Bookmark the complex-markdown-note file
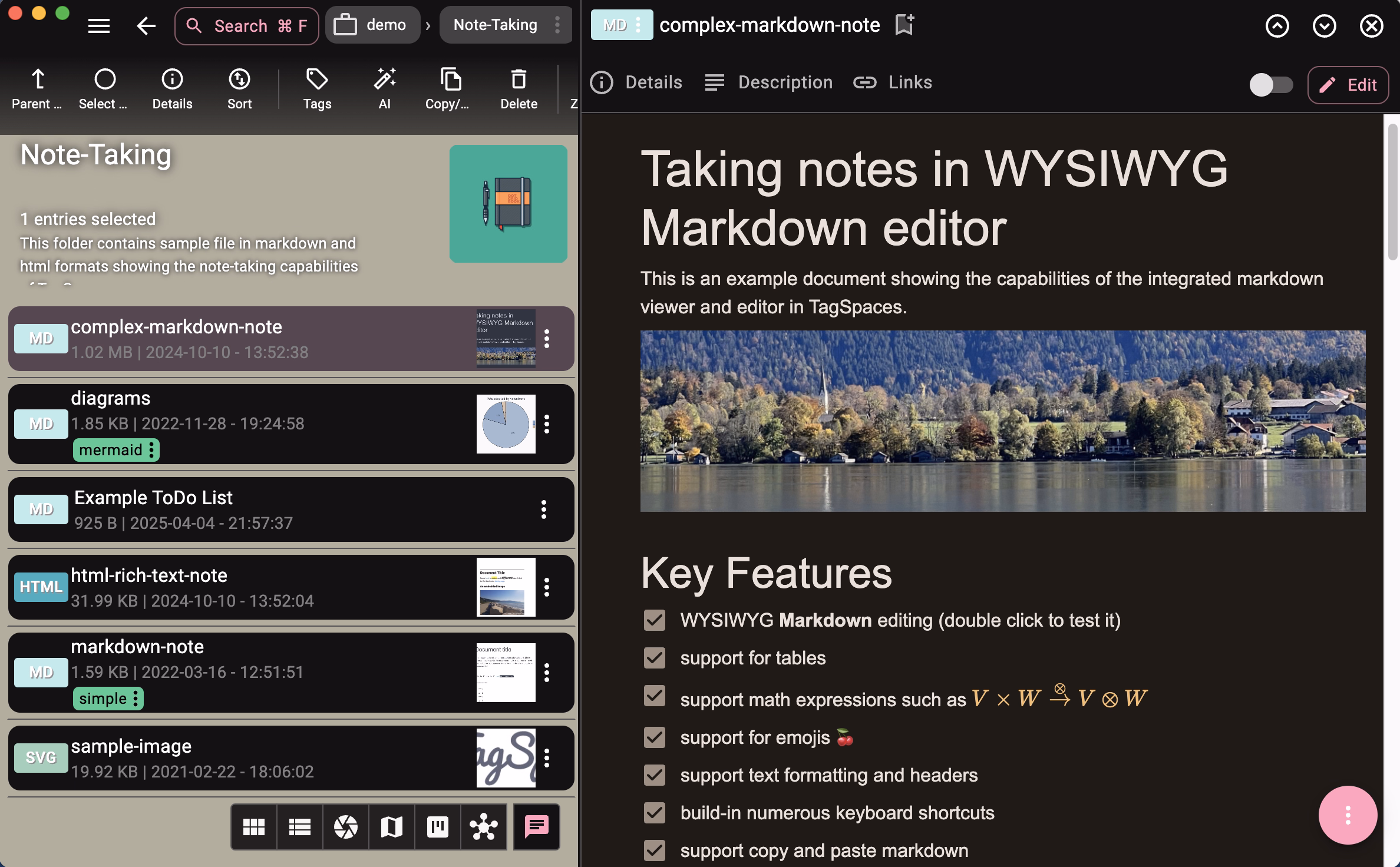The width and height of the screenshot is (1400, 867). coord(904,25)
